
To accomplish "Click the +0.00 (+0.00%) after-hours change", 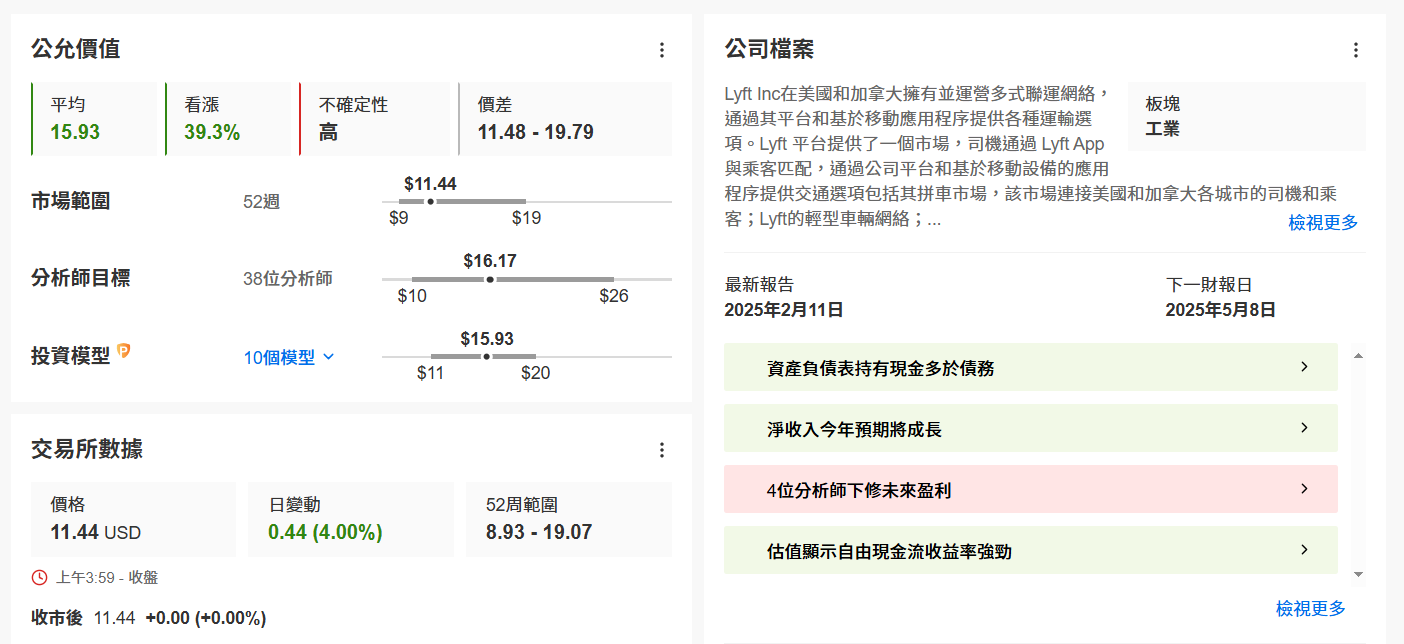I will point(206,618).
